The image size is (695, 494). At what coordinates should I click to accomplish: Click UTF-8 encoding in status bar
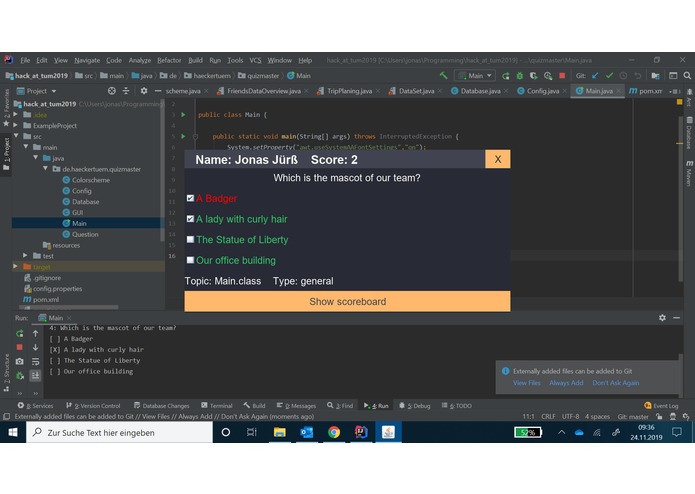point(570,416)
